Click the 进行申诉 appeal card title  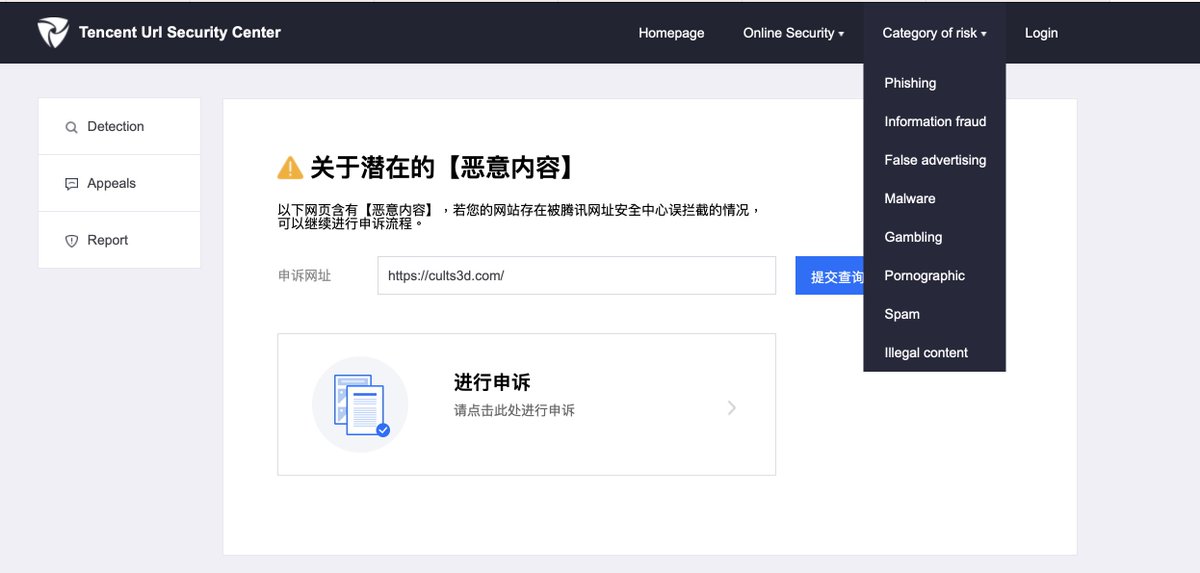[492, 383]
